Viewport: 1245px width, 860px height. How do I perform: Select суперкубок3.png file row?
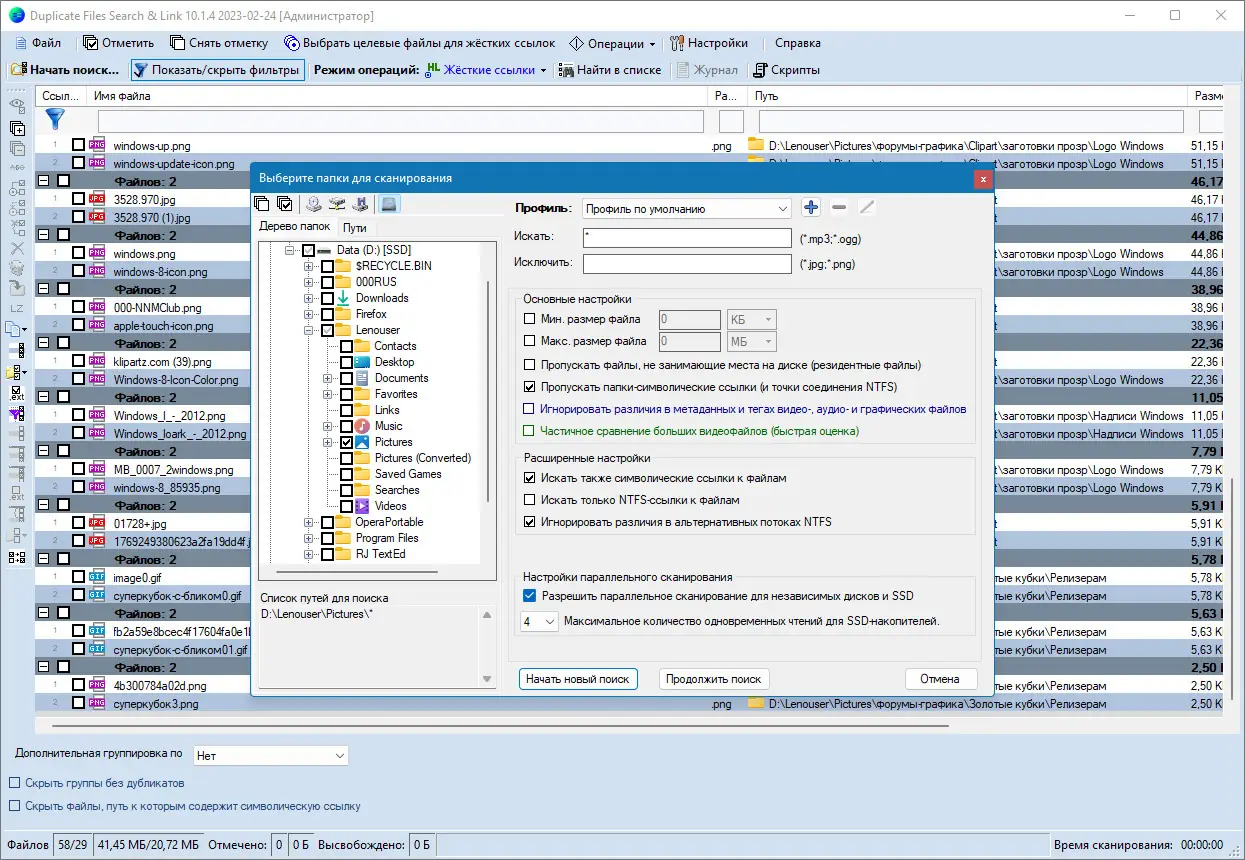630,703
